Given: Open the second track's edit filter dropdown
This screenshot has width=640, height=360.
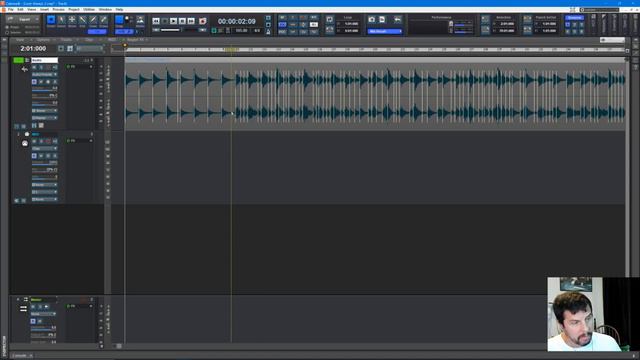Looking at the screenshot, I should [44, 149].
